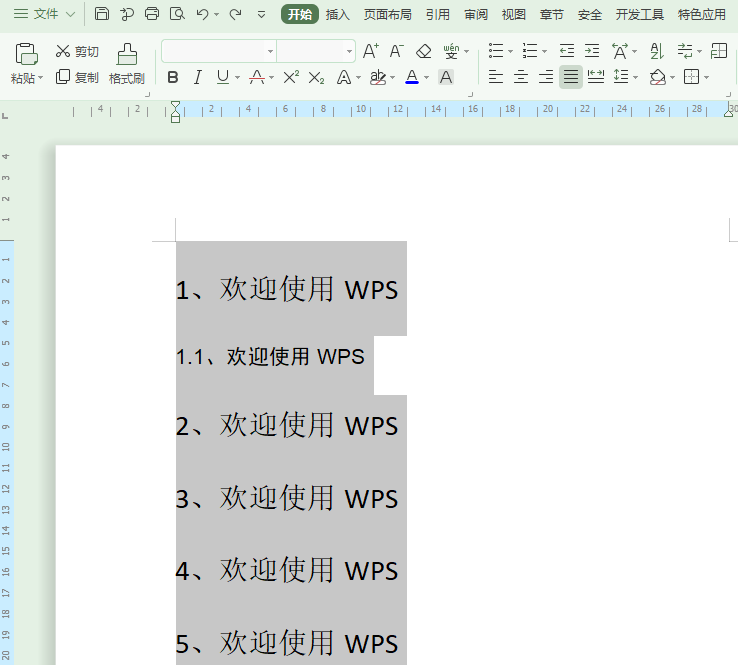The height and width of the screenshot is (665, 738).
Task: Click the first-line indent marker on ruler
Action: coord(175,106)
